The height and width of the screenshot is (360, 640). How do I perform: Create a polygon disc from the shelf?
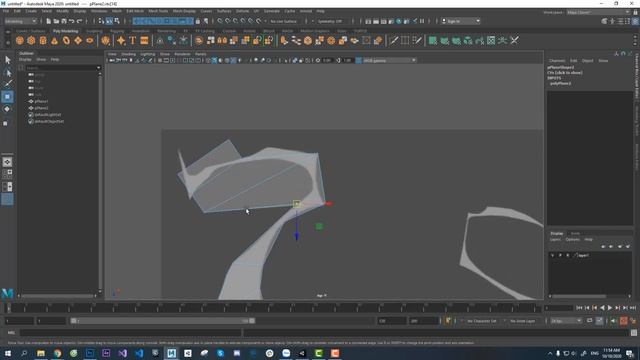tap(90, 40)
